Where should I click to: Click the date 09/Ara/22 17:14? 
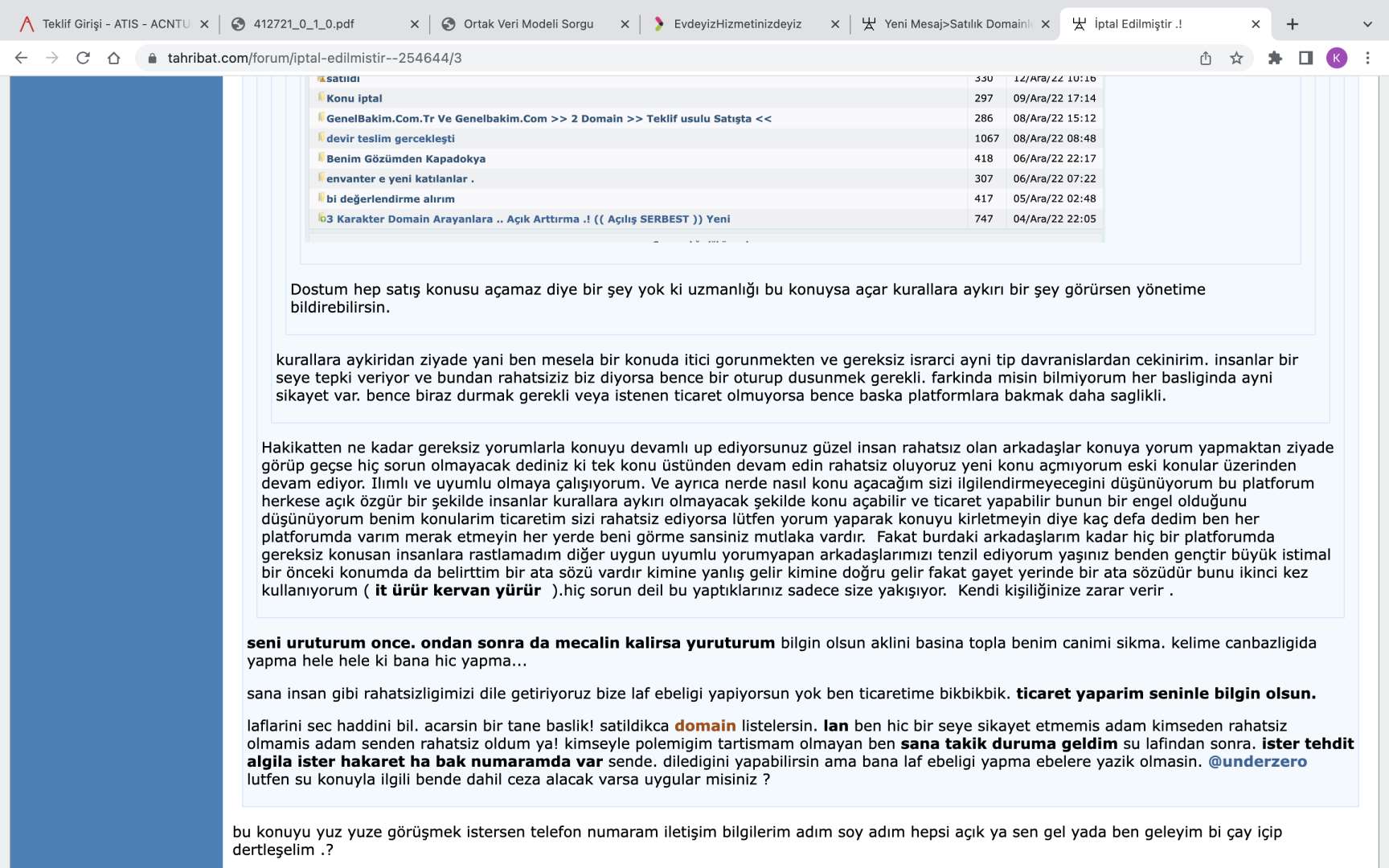pyautogui.click(x=1055, y=98)
